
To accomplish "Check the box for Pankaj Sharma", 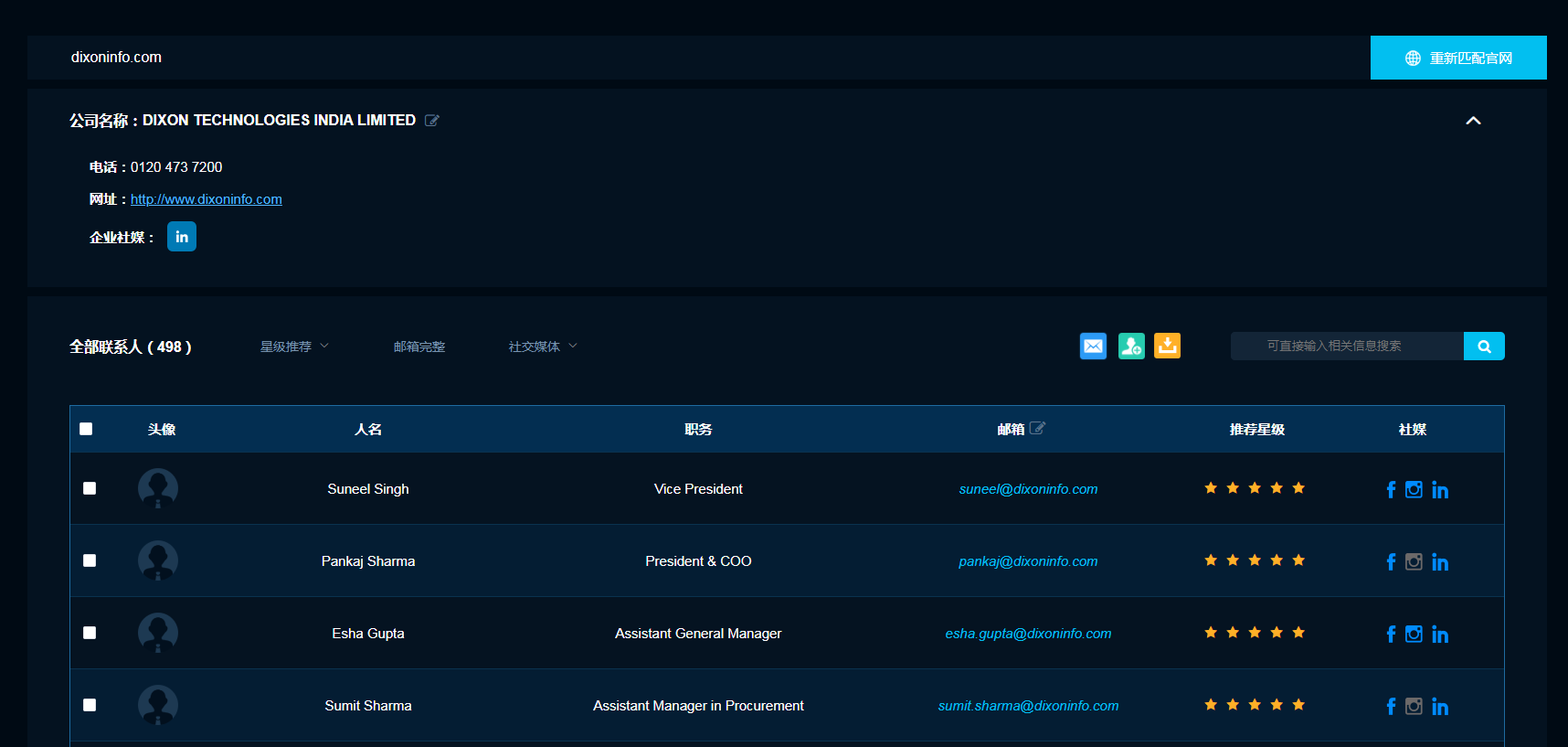I will click(90, 560).
